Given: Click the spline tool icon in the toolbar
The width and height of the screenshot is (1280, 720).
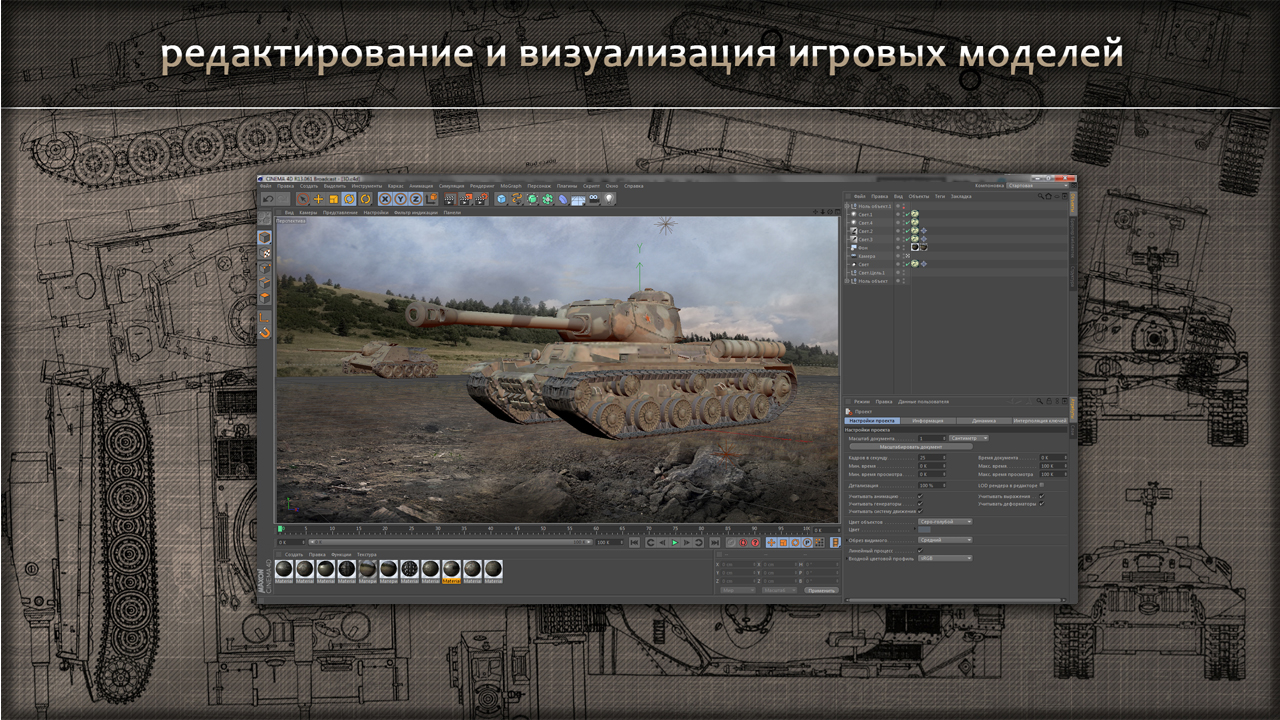Looking at the screenshot, I should point(516,199).
